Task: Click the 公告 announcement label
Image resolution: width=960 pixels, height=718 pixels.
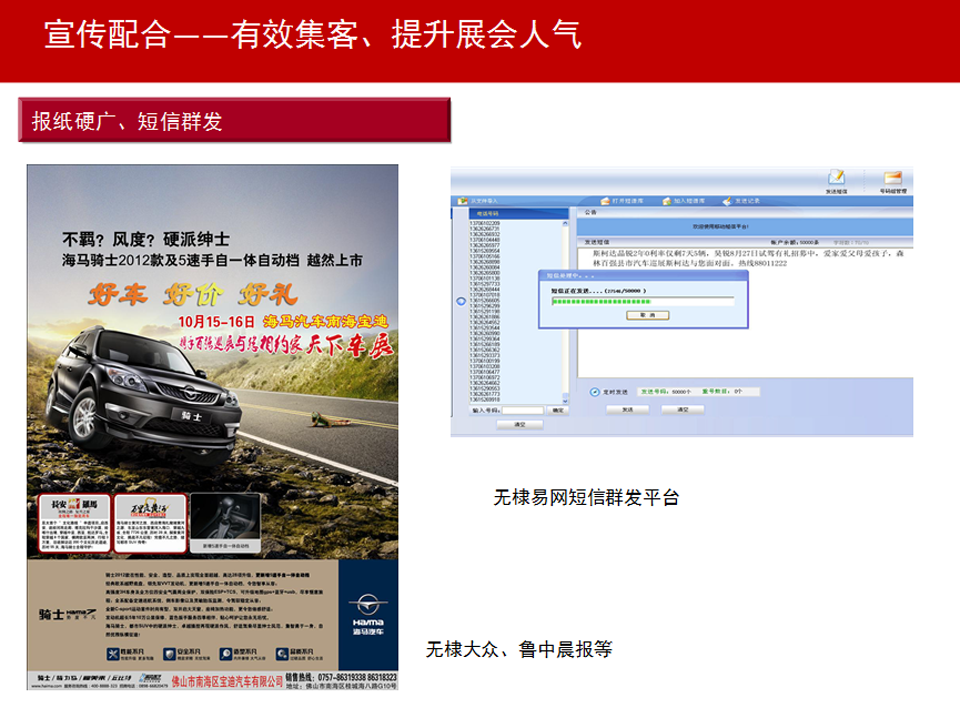Action: 590,212
